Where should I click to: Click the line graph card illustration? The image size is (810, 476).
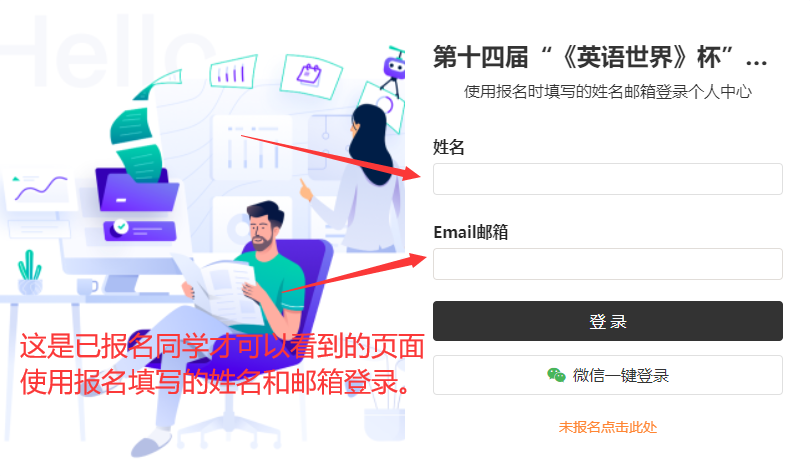pos(39,189)
